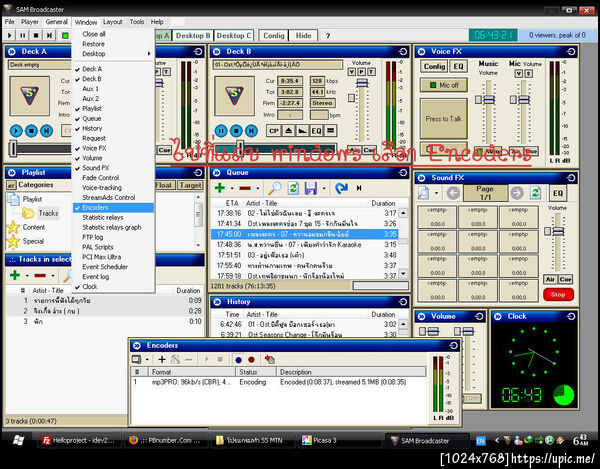Click the green plus icon in Queue toolbar
600x469 pixels.
click(220, 187)
